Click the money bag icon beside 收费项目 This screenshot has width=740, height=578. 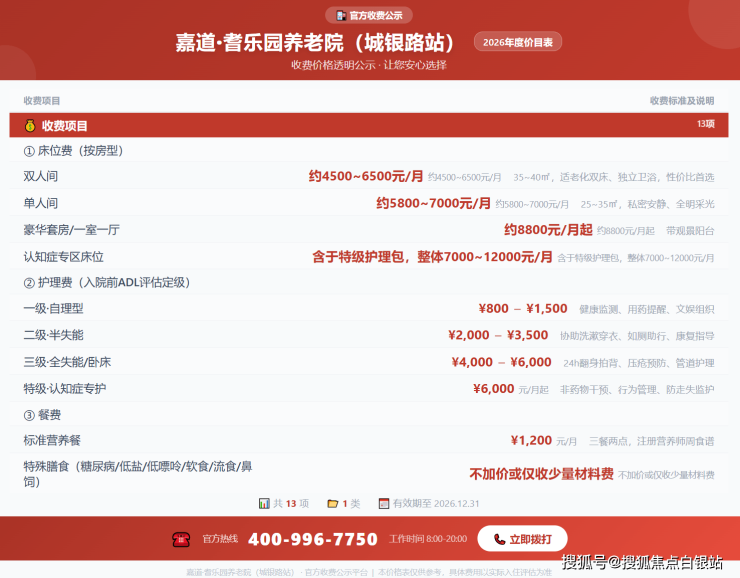click(x=30, y=126)
